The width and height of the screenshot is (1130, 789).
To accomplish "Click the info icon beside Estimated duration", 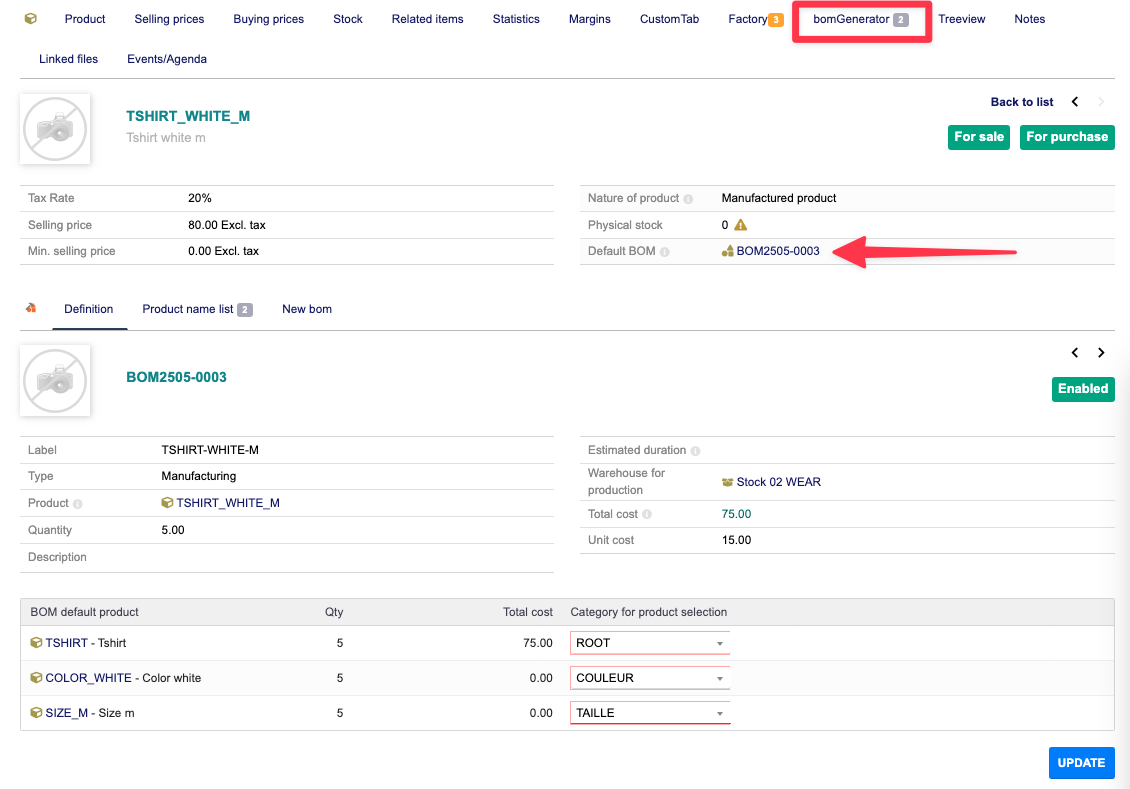I will 695,451.
